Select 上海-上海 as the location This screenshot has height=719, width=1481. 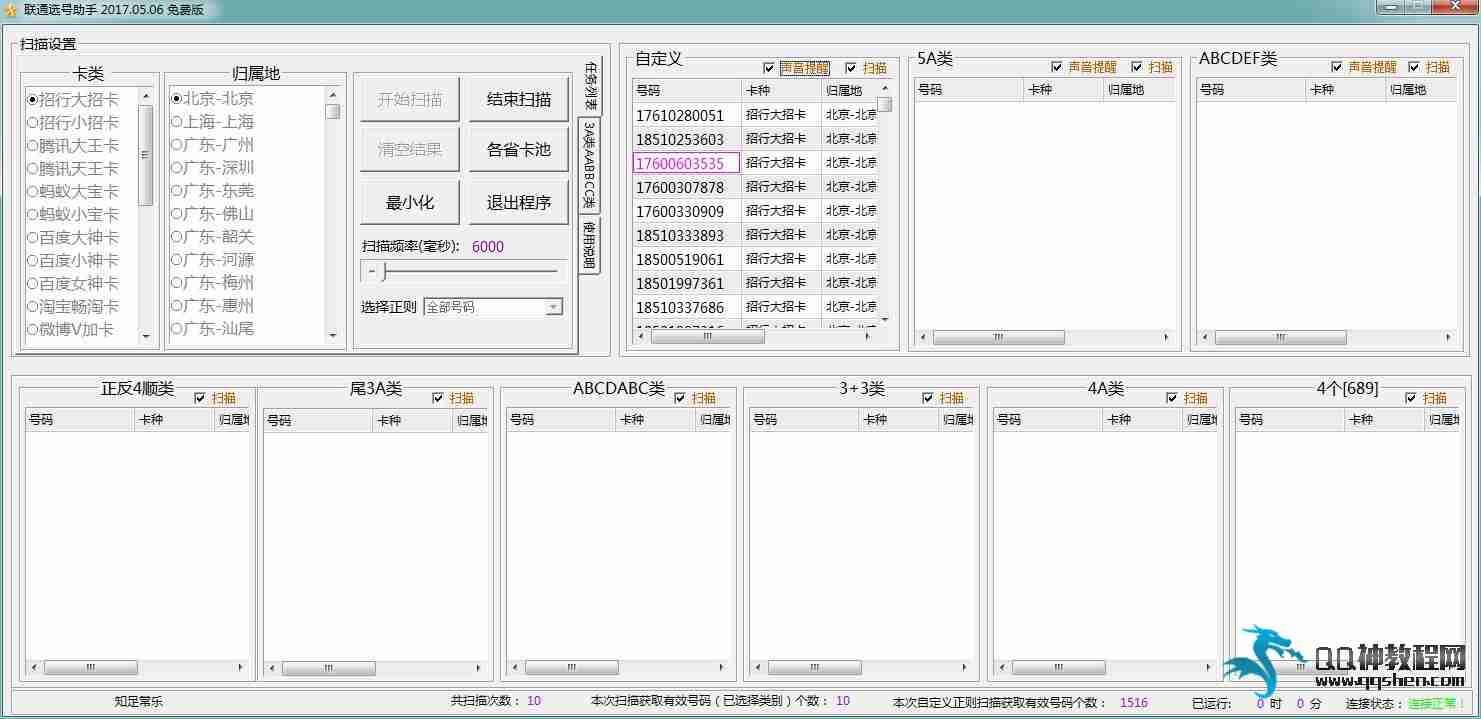(x=212, y=122)
